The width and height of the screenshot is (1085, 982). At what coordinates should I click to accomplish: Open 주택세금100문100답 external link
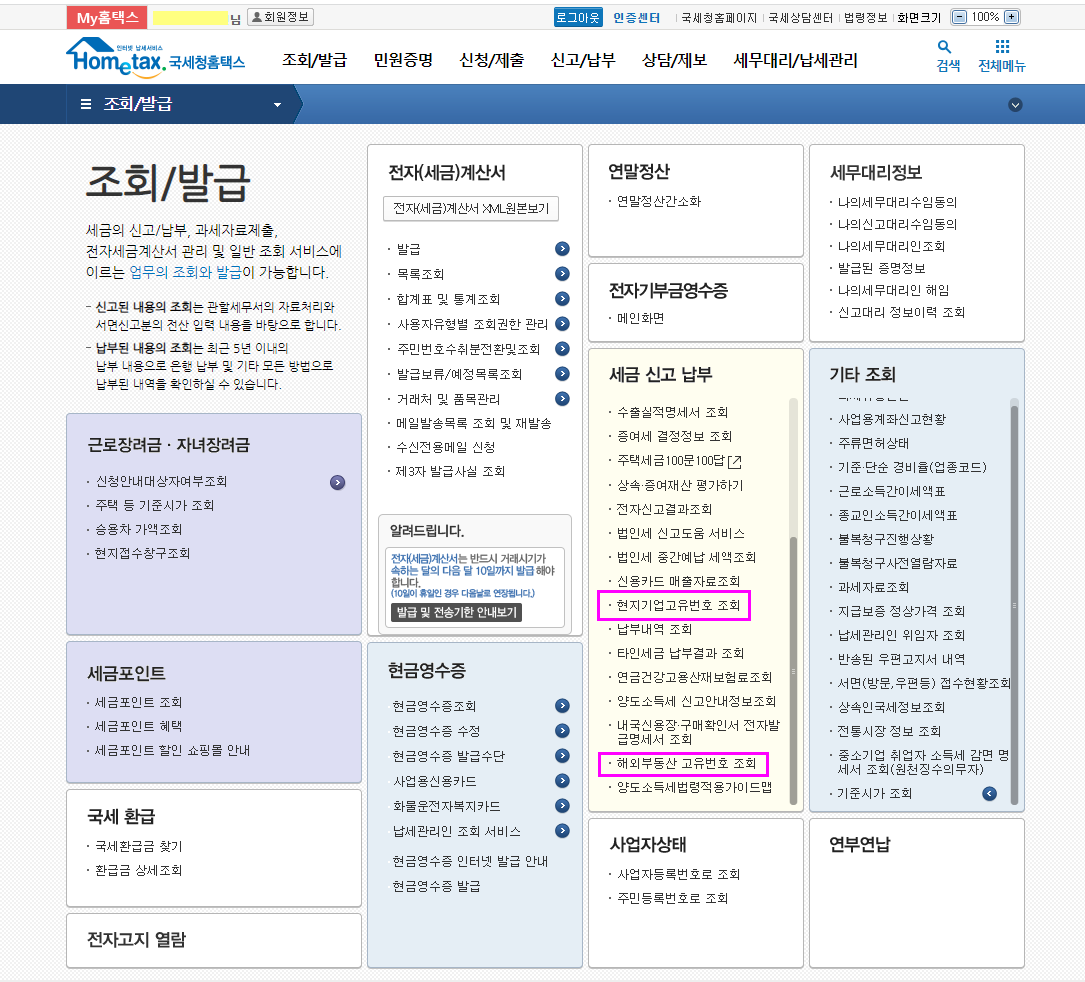click(x=679, y=461)
